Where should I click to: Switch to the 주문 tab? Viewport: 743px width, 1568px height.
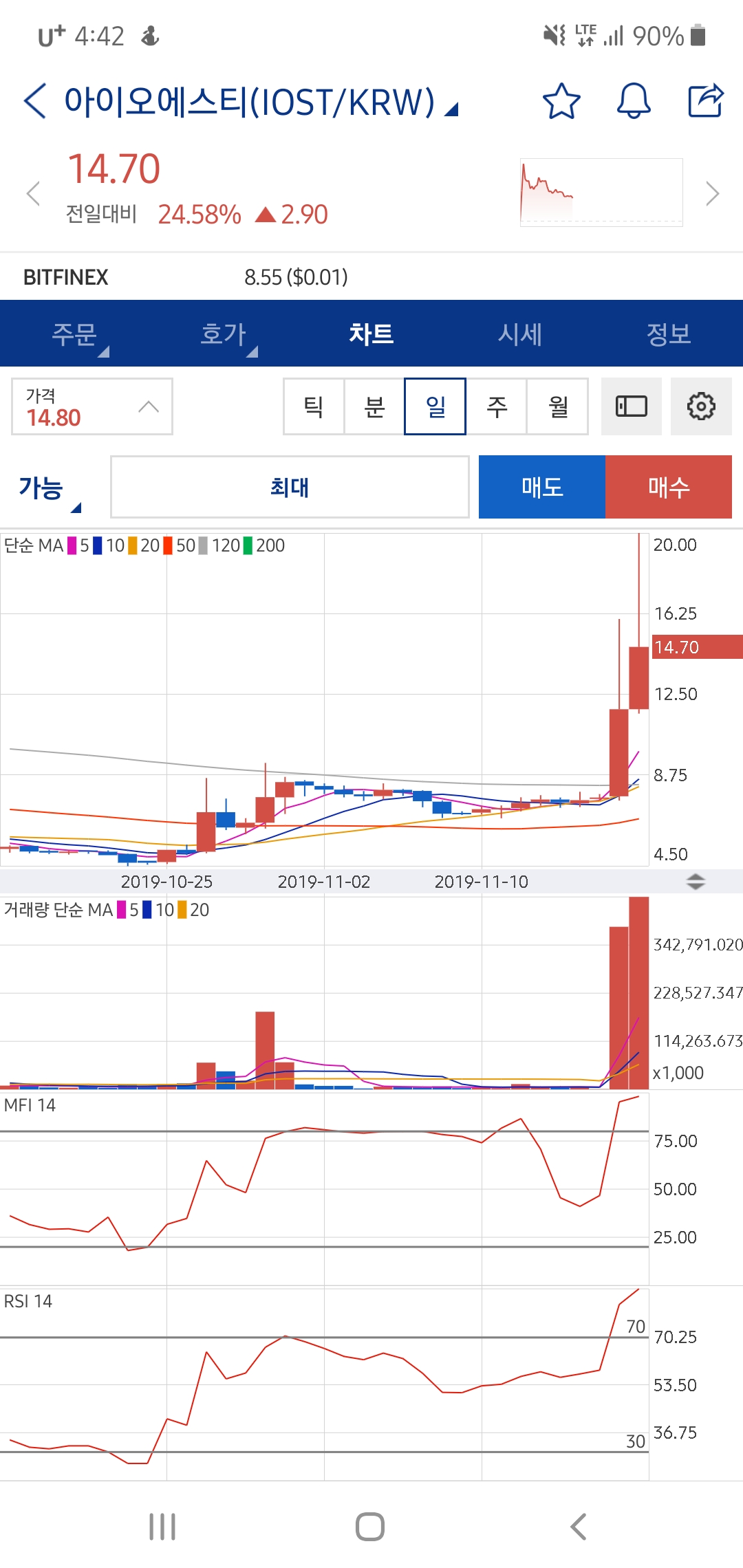[x=74, y=334]
